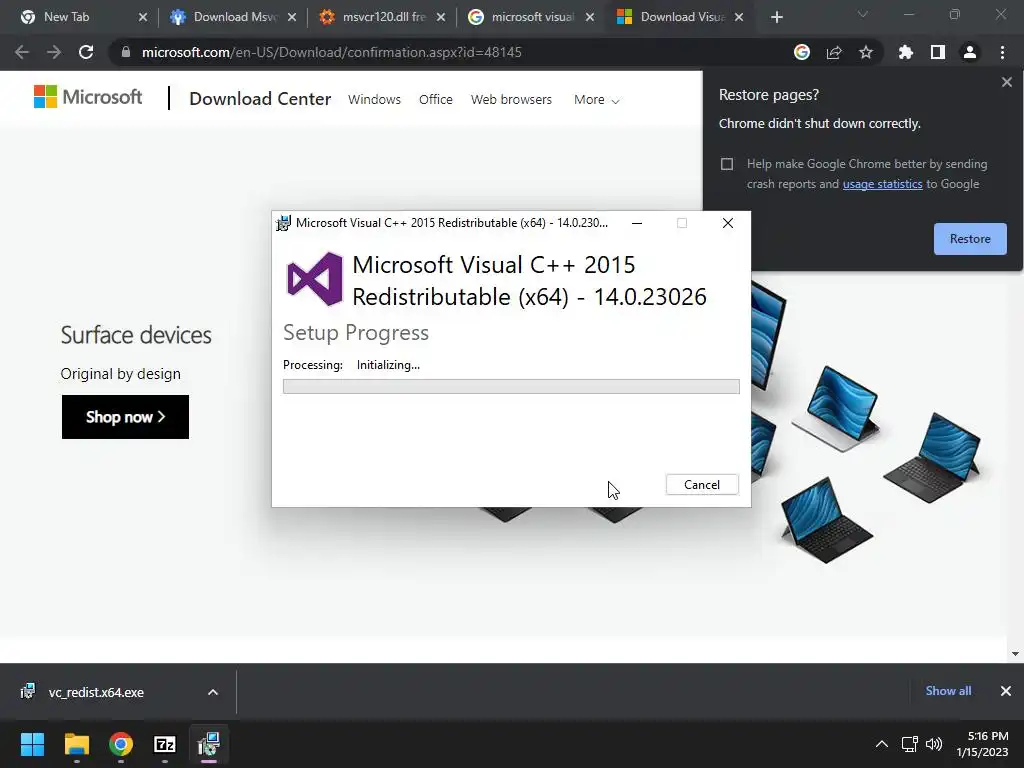Click the installer taskbar icon
1024x768 pixels.
[x=209, y=744]
